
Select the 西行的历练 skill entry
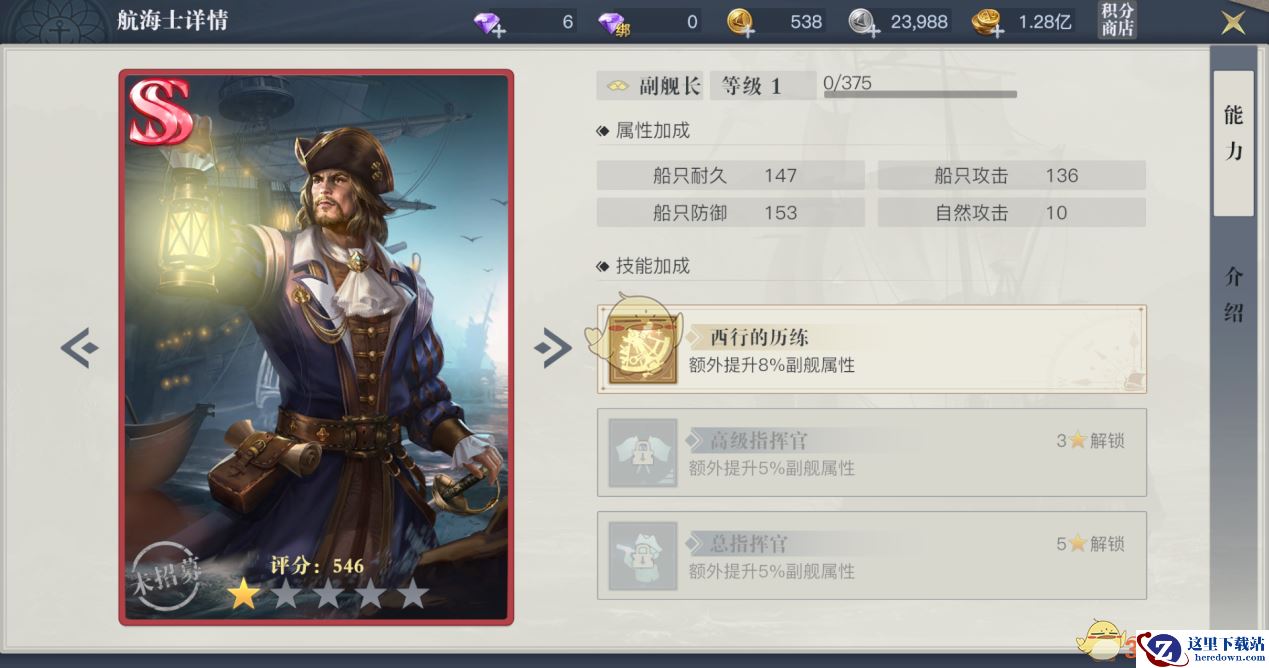[871, 349]
